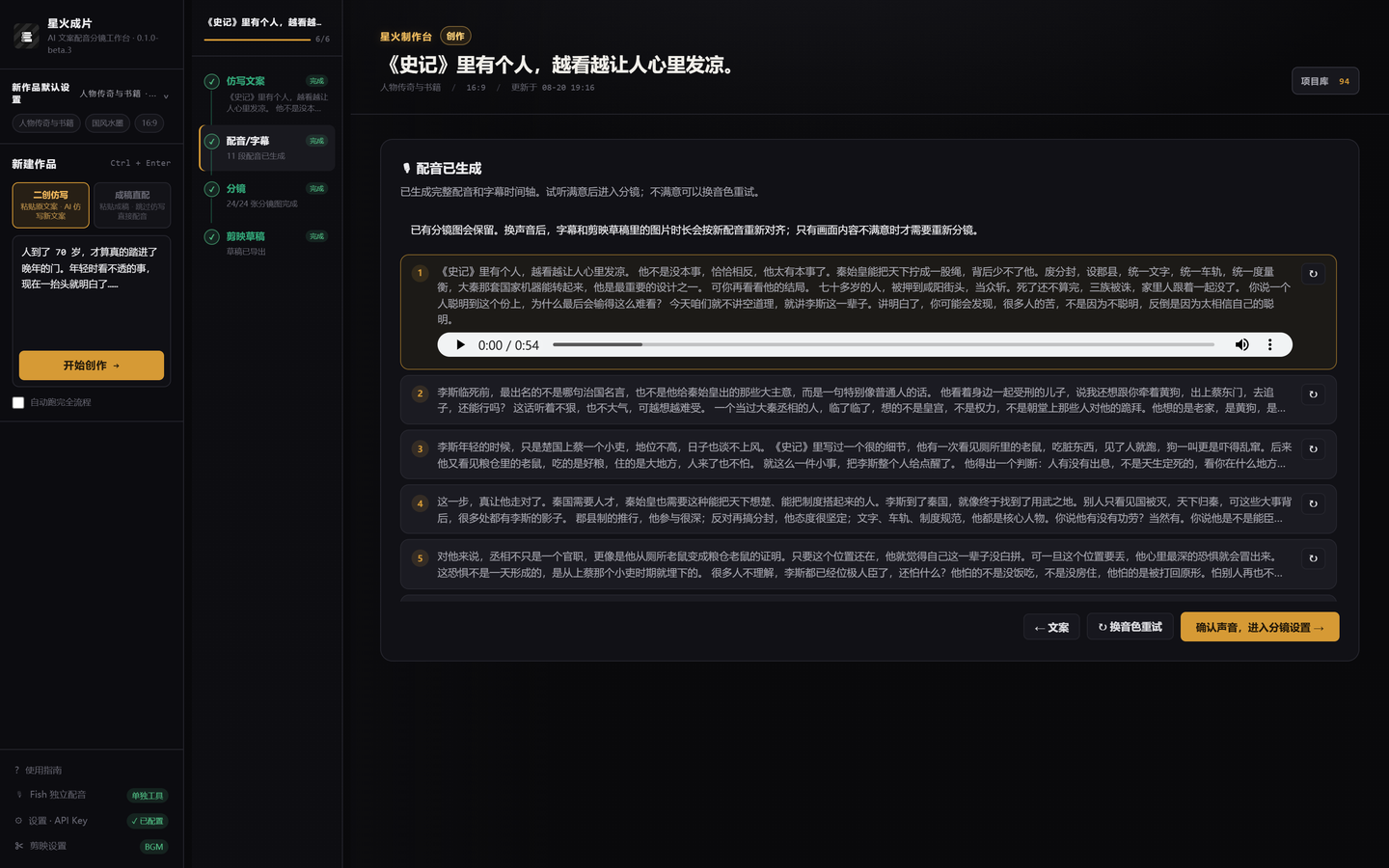Image resolution: width=1389 pixels, height=868 pixels.
Task: Regenerate audio for segment 2 about 李斯临死前
Action: click(x=1313, y=394)
